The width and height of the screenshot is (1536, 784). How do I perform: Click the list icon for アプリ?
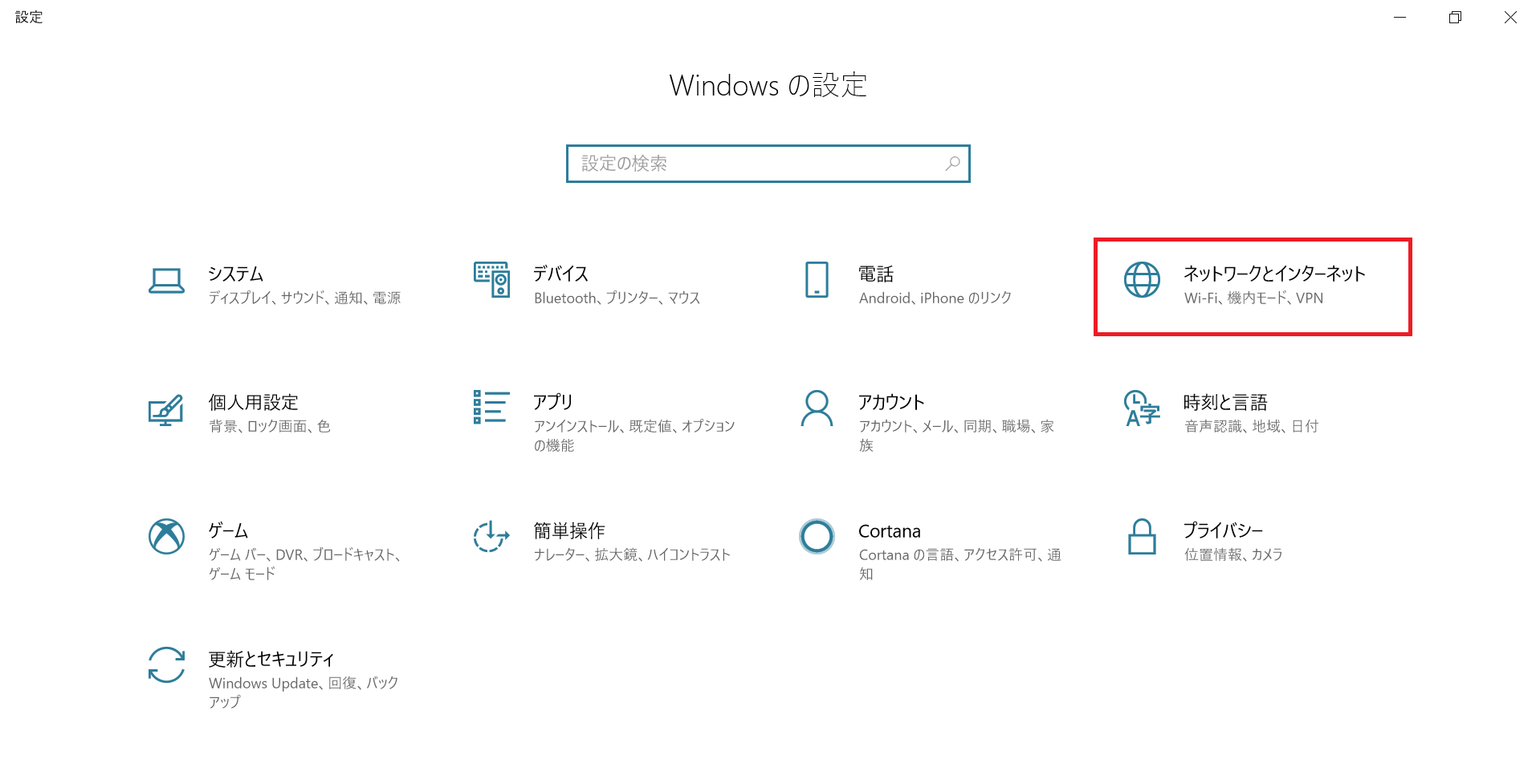click(x=491, y=407)
